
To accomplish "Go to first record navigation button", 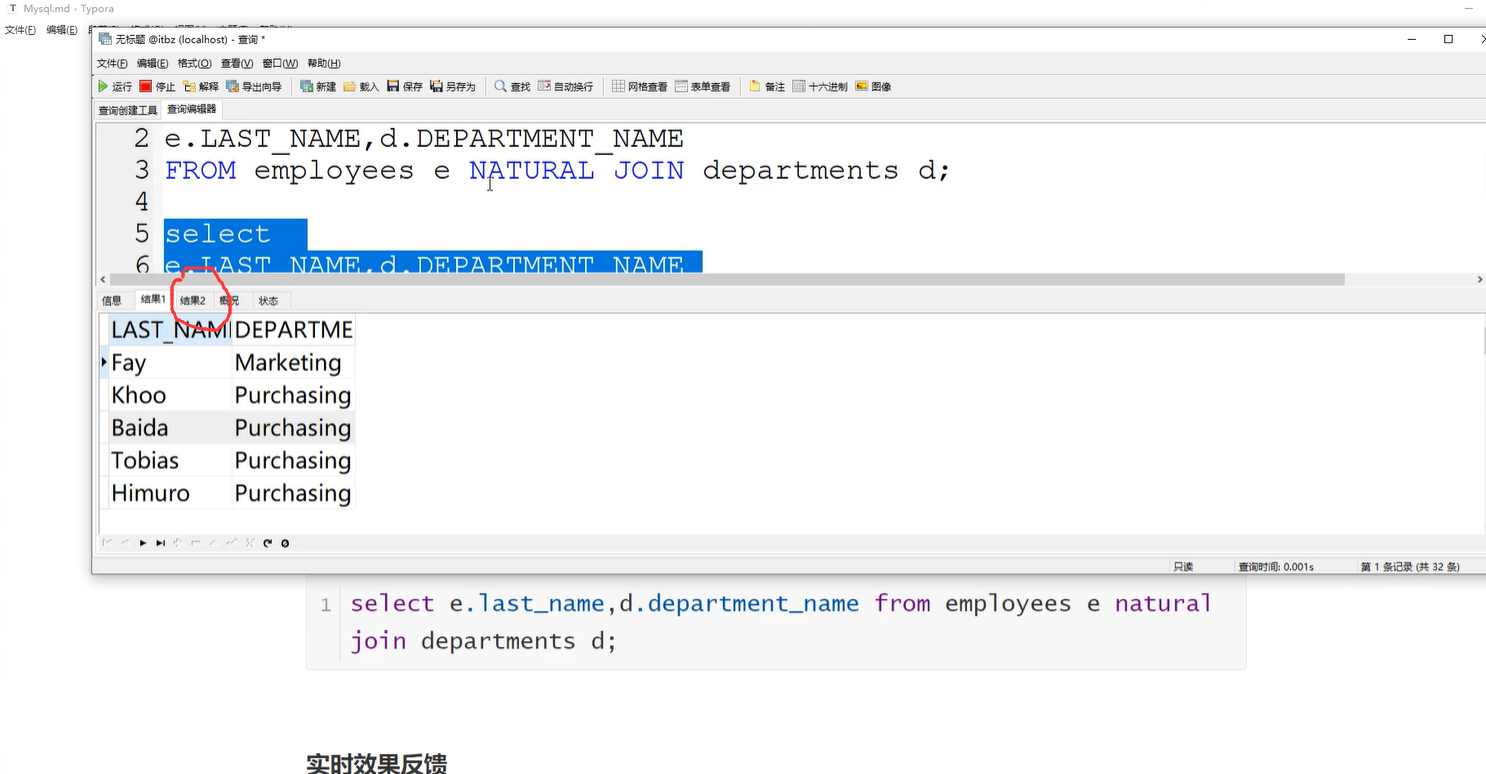I will tap(107, 543).
